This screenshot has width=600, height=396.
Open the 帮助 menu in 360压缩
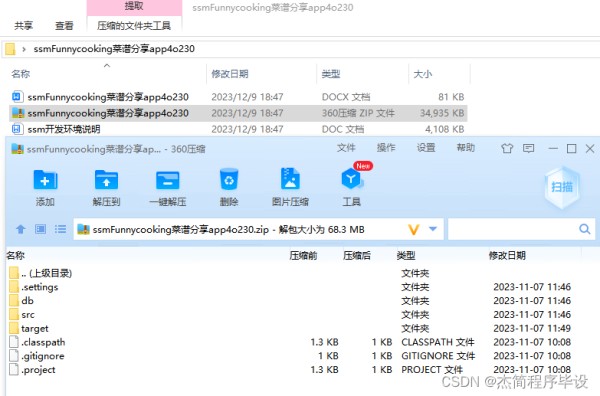pos(466,148)
